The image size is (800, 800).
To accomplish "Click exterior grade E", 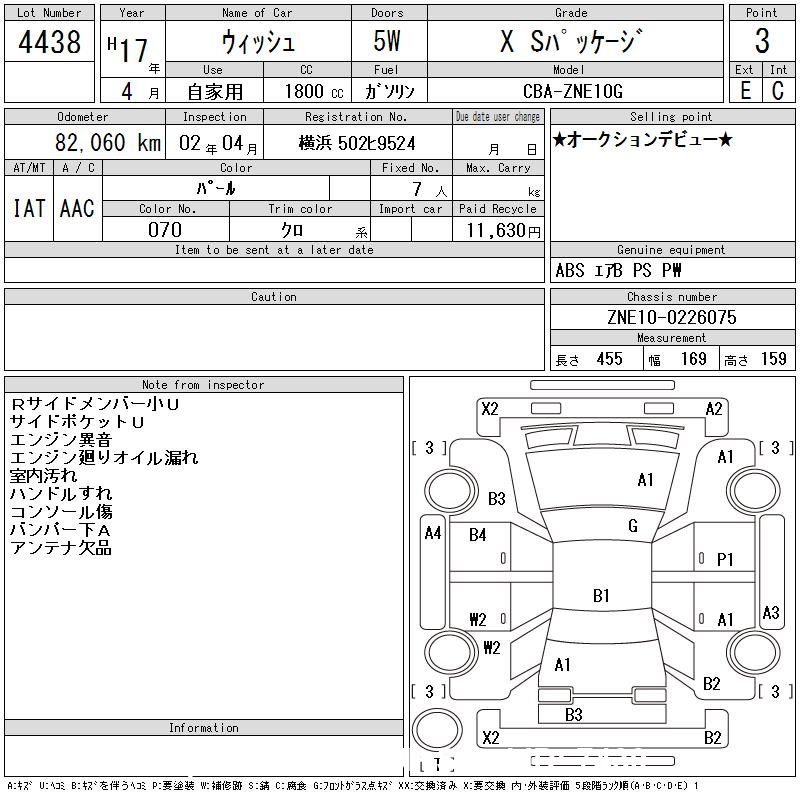I will pyautogui.click(x=745, y=91).
